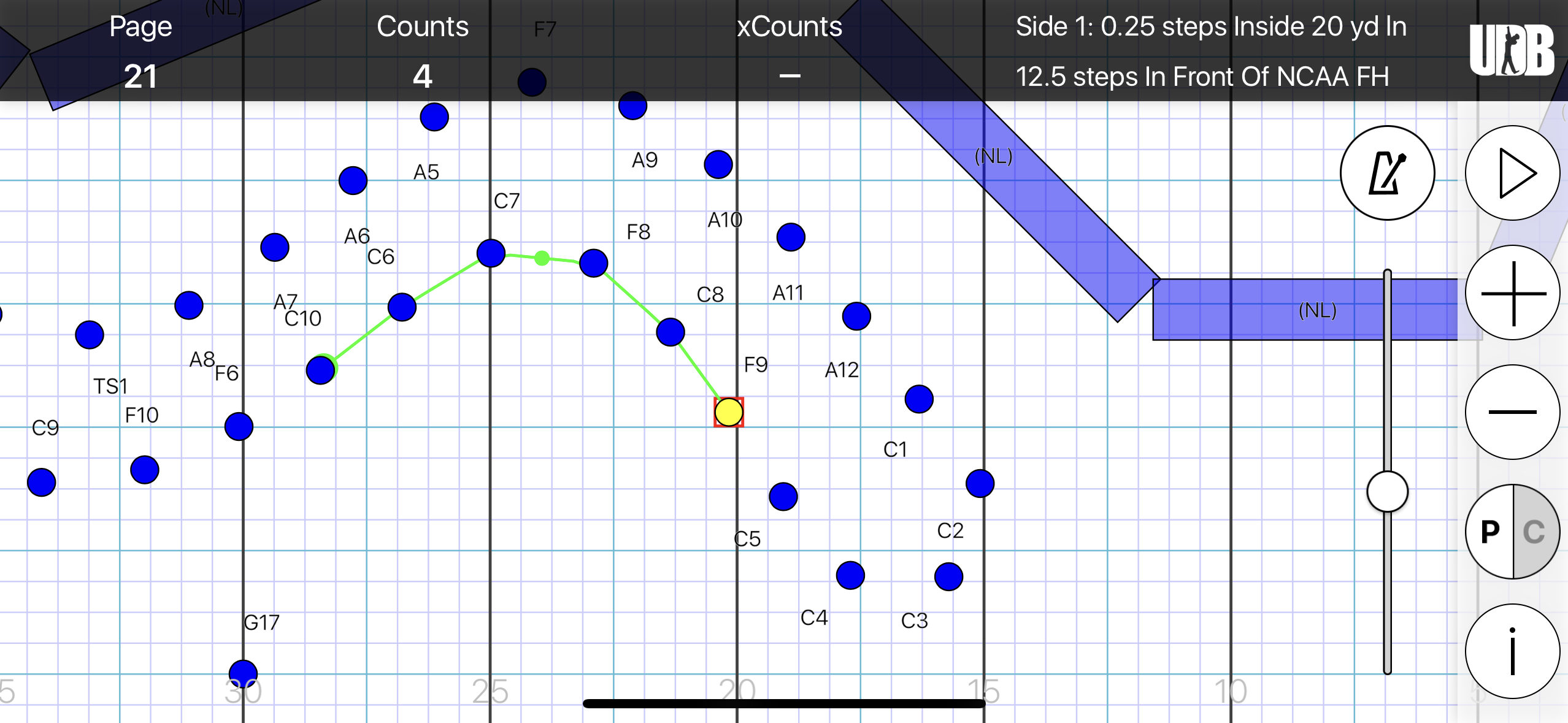Tap the C4 performer label
Image resolution: width=1568 pixels, height=723 pixels.
[x=814, y=618]
